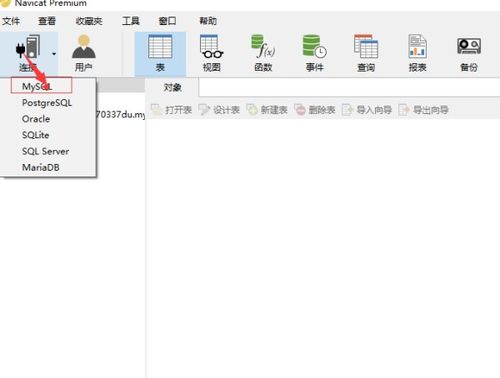Open the Favorites (收藏夹) menu
Image resolution: width=500 pixels, height=378 pixels.
[x=89, y=21]
